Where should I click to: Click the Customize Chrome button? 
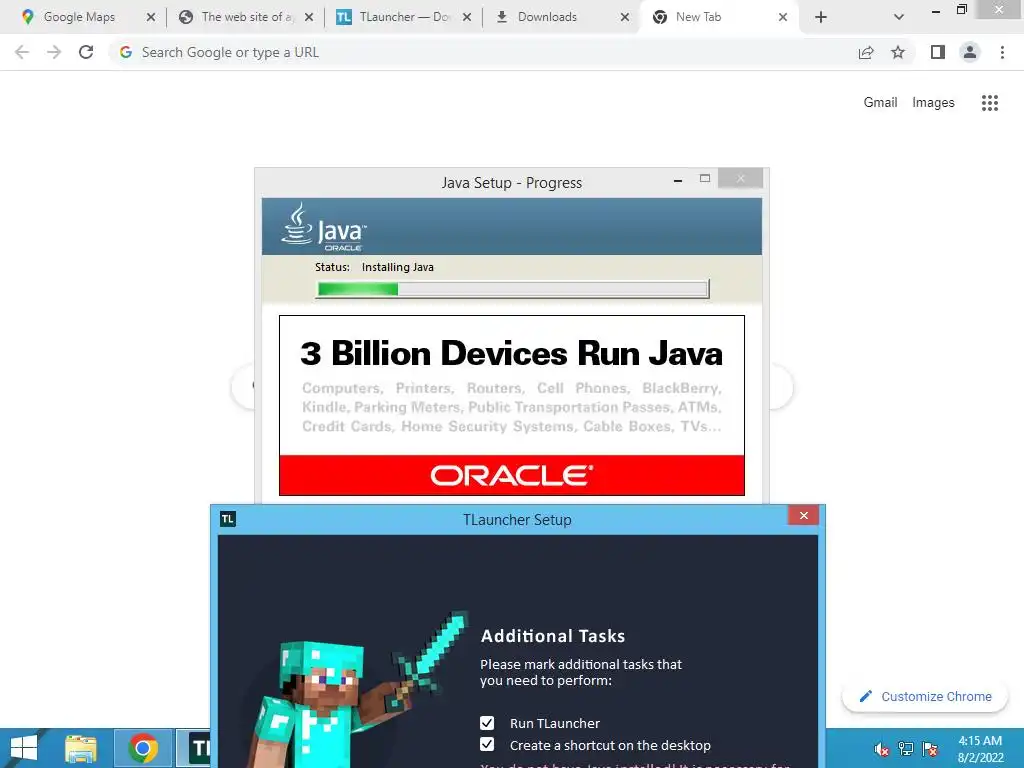[925, 697]
